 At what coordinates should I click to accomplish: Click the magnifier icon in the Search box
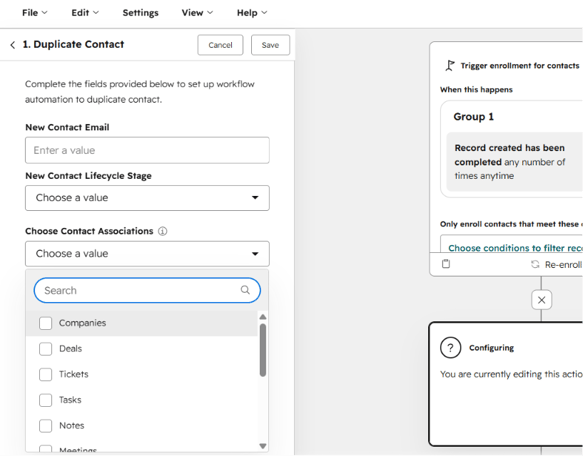click(x=245, y=290)
